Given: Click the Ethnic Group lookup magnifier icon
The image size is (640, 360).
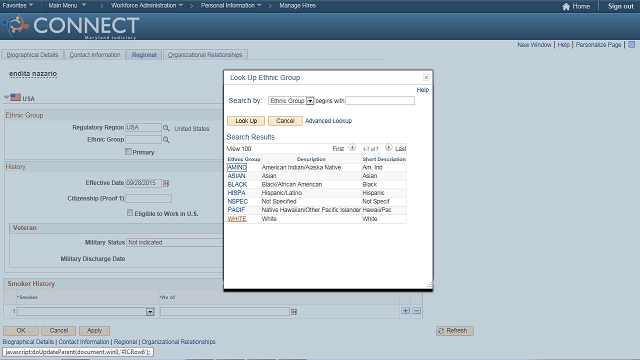Looking at the screenshot, I should pos(166,140).
